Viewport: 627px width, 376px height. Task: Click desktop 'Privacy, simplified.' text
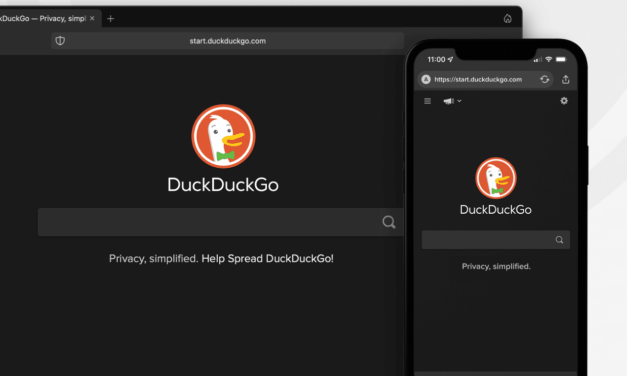(x=154, y=259)
